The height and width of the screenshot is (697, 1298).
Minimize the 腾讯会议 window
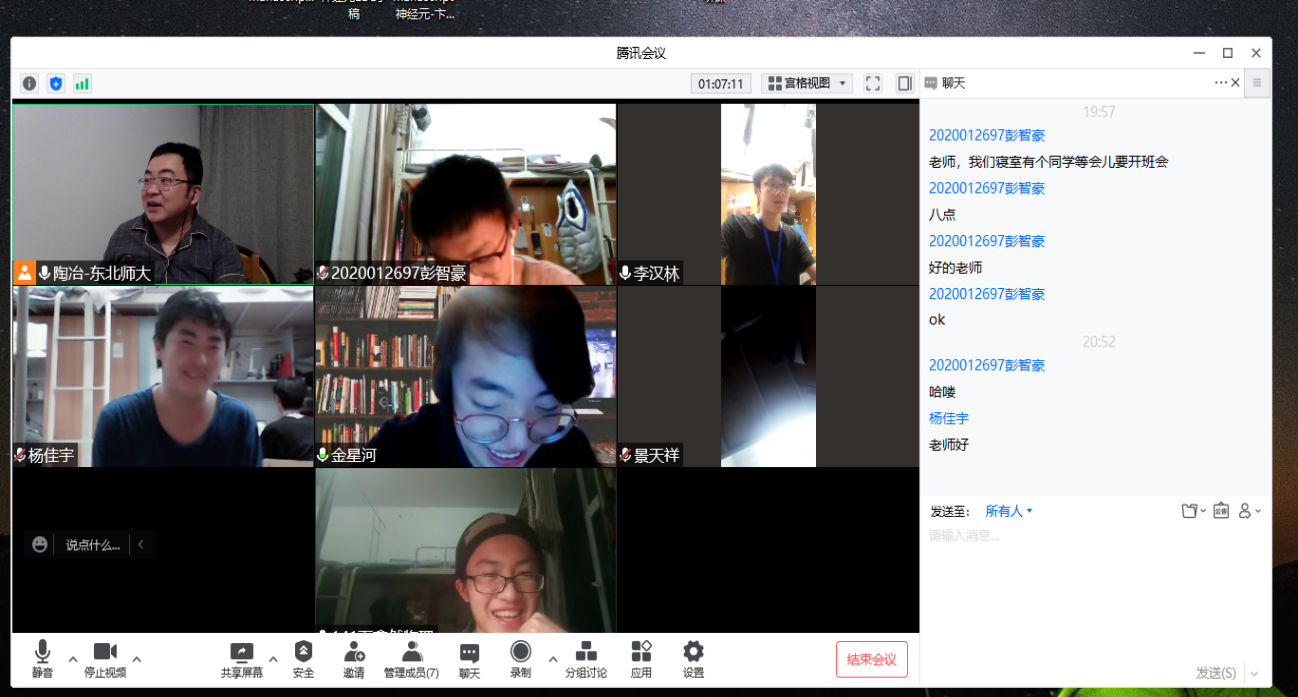[1199, 53]
